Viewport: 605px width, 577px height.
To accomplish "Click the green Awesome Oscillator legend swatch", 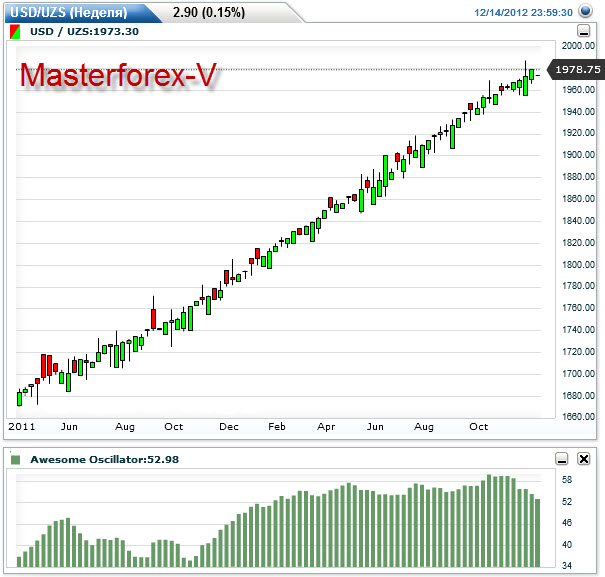I will [15, 460].
